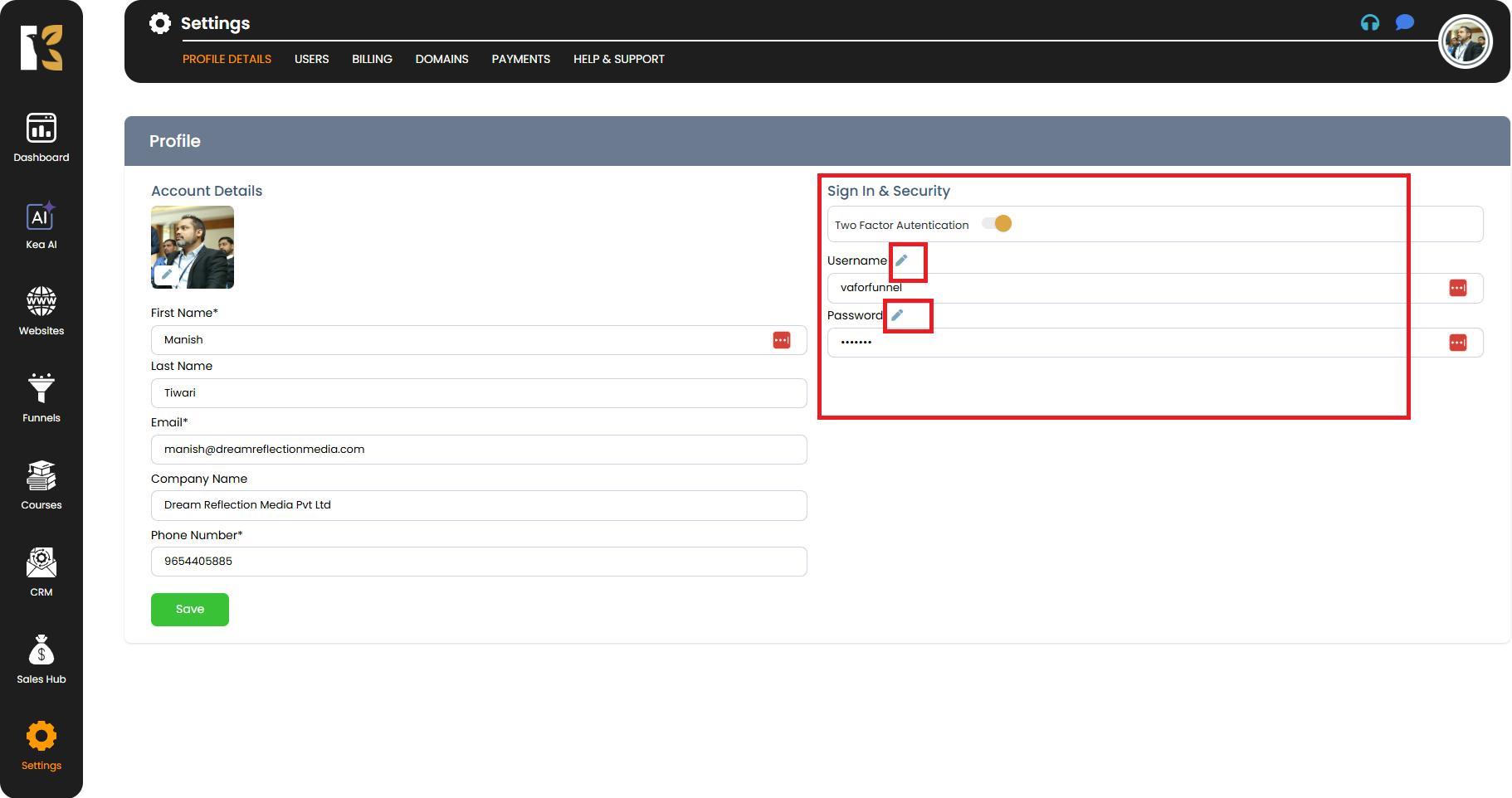Click the Company Name input field
1512x798 pixels.
click(478, 505)
